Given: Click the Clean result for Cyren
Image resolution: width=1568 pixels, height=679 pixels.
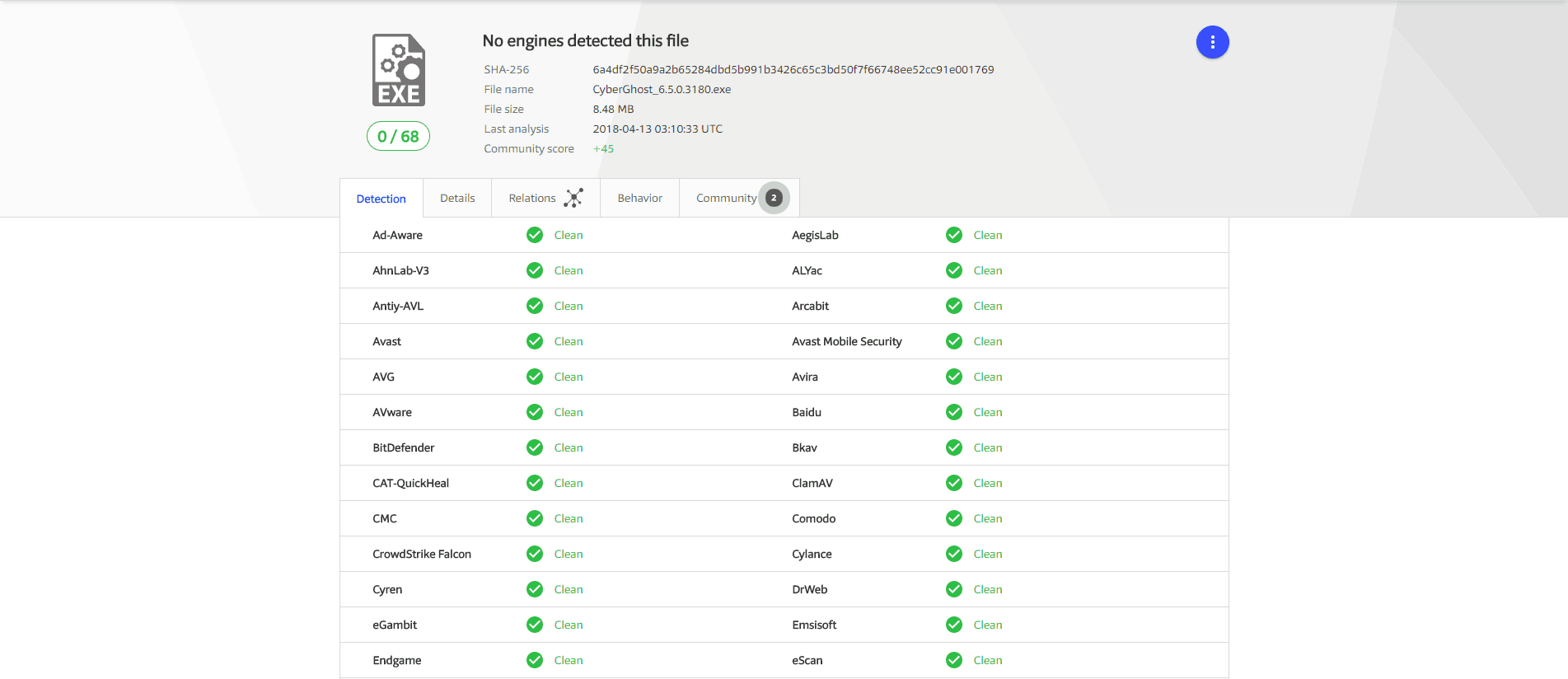Looking at the screenshot, I should tap(569, 589).
